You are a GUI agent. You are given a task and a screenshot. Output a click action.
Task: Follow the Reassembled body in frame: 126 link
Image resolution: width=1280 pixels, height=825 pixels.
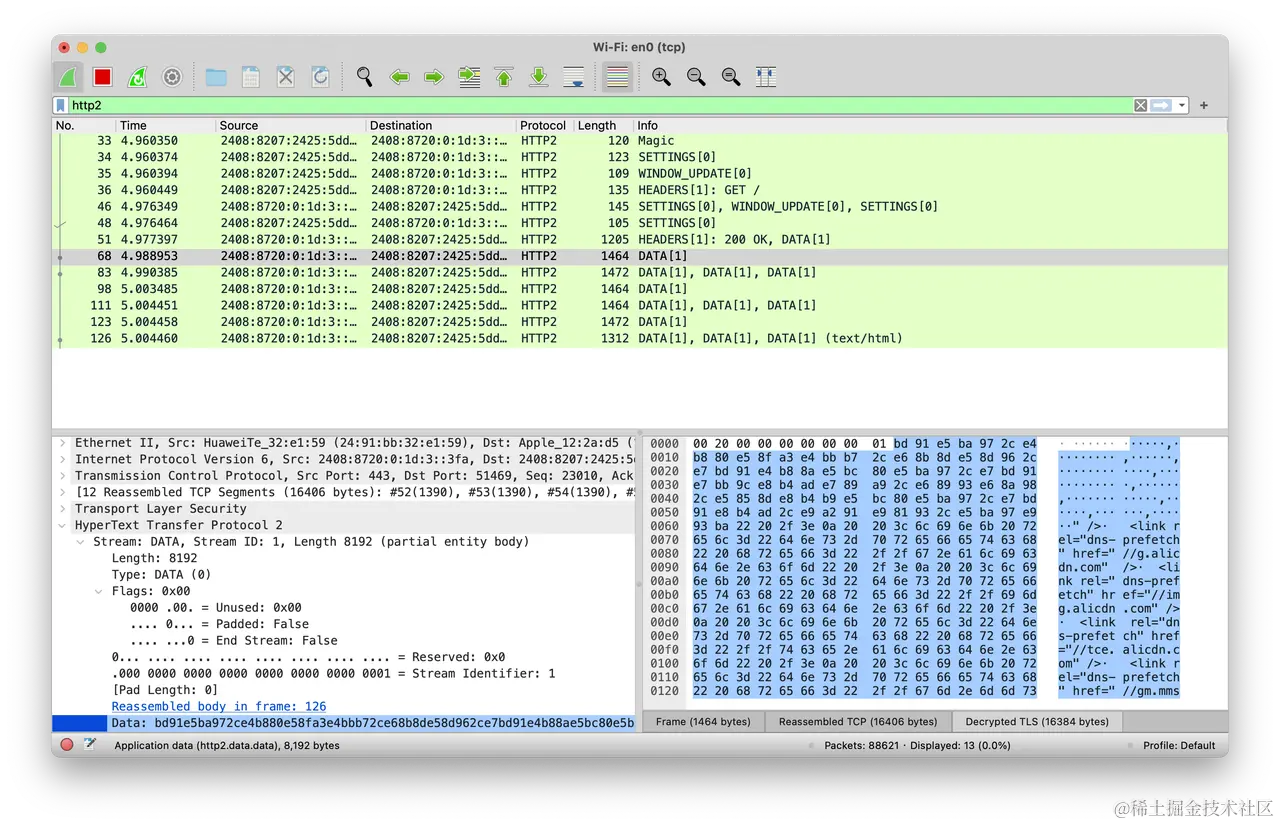pyautogui.click(x=219, y=707)
